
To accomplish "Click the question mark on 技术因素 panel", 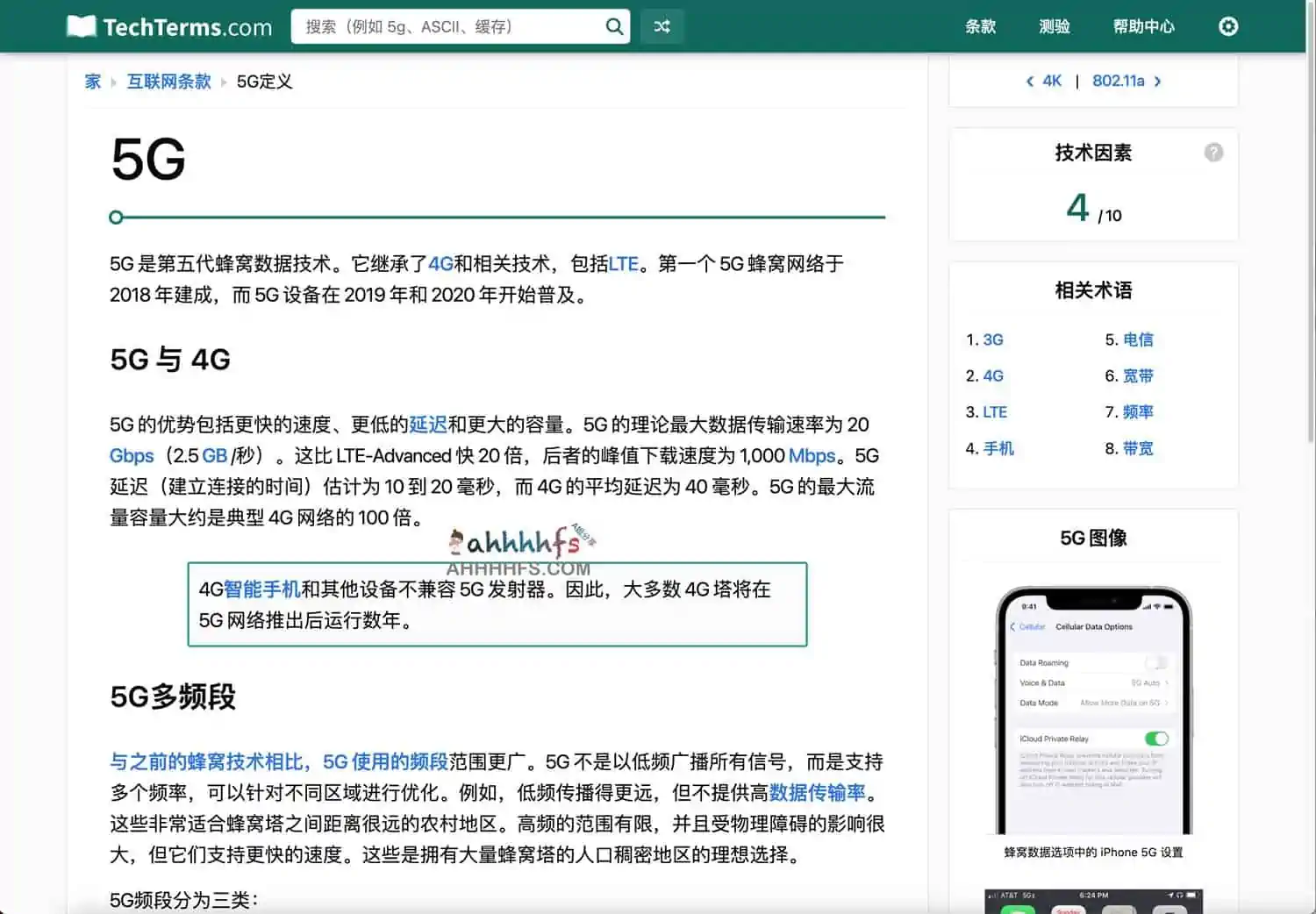I will (1213, 152).
